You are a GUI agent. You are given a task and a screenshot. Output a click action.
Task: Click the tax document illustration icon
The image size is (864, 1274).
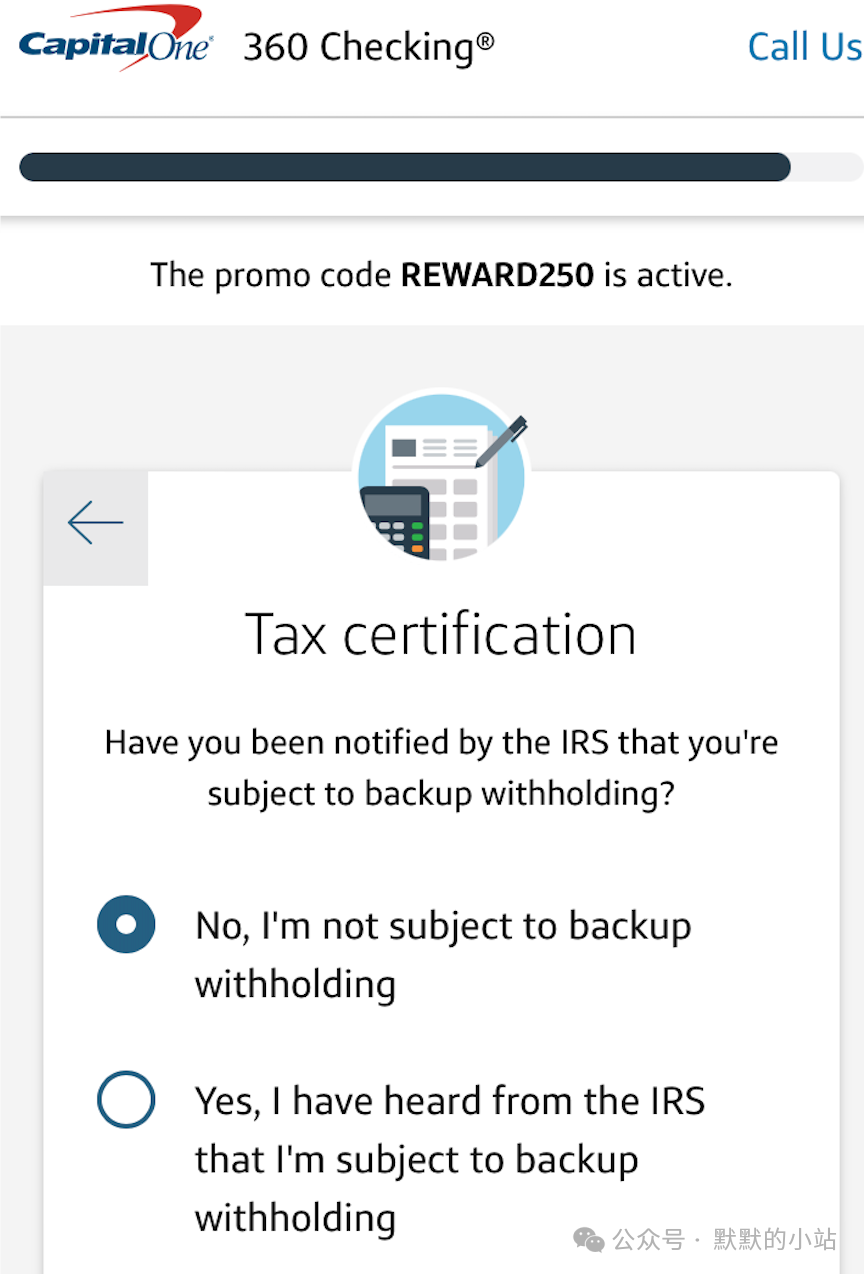441,475
